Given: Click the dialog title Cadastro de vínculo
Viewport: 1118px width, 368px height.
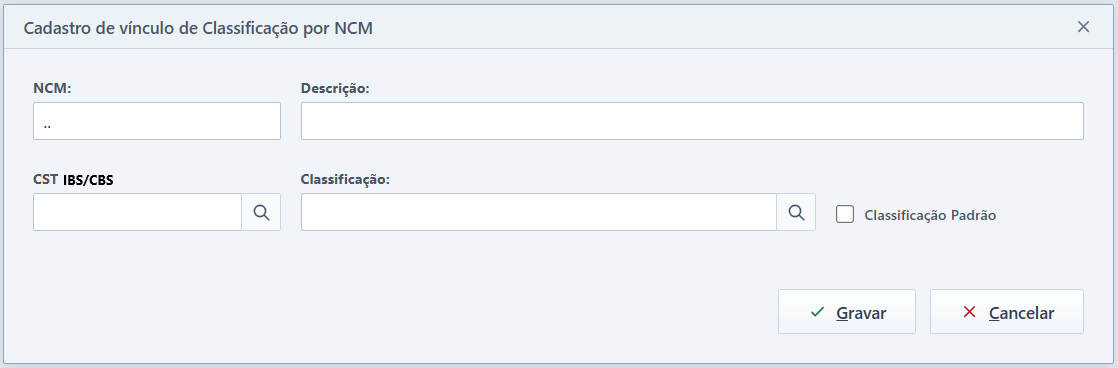Looking at the screenshot, I should pos(198,29).
